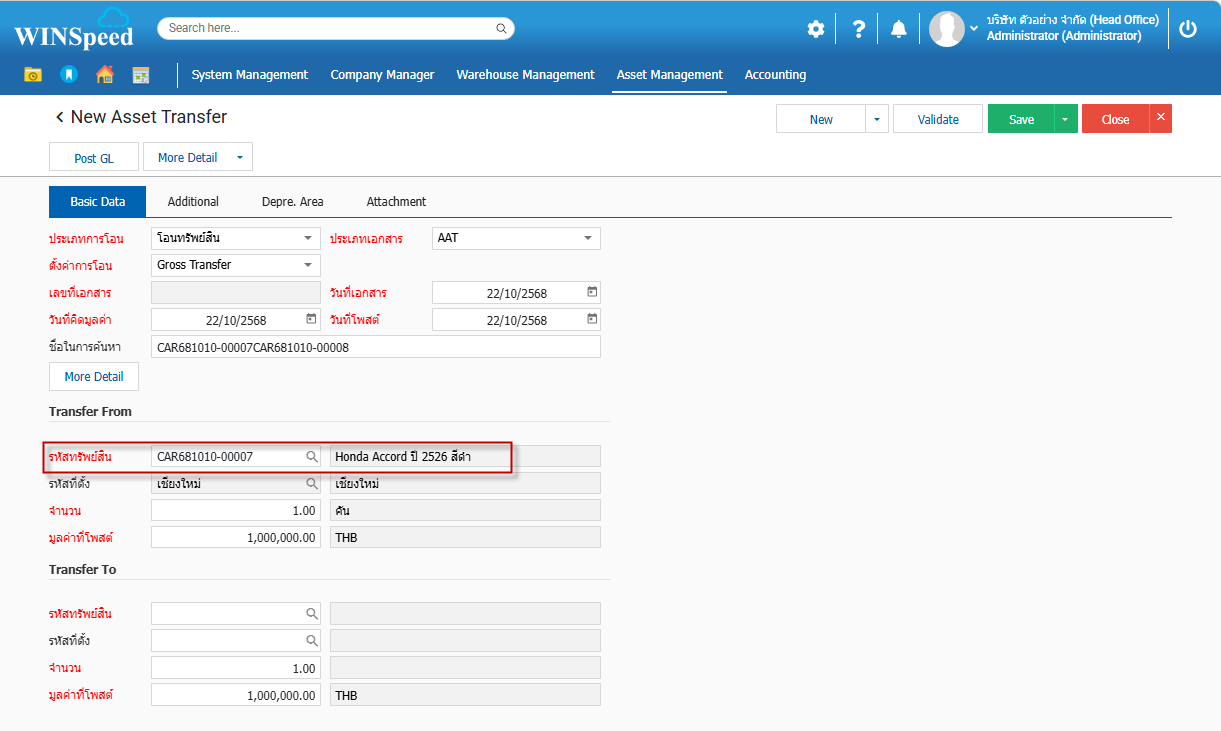
Task: Open calendar picker for วันที่เอกสาร
Action: (592, 292)
